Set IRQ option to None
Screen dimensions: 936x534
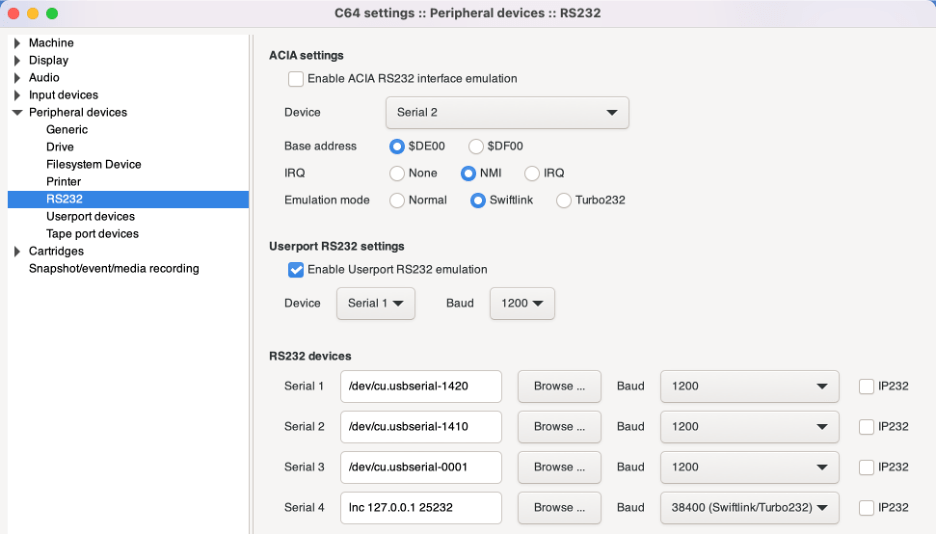click(397, 173)
